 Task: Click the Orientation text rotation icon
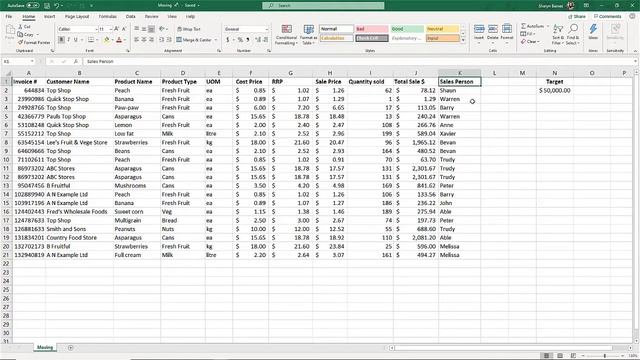click(162, 29)
